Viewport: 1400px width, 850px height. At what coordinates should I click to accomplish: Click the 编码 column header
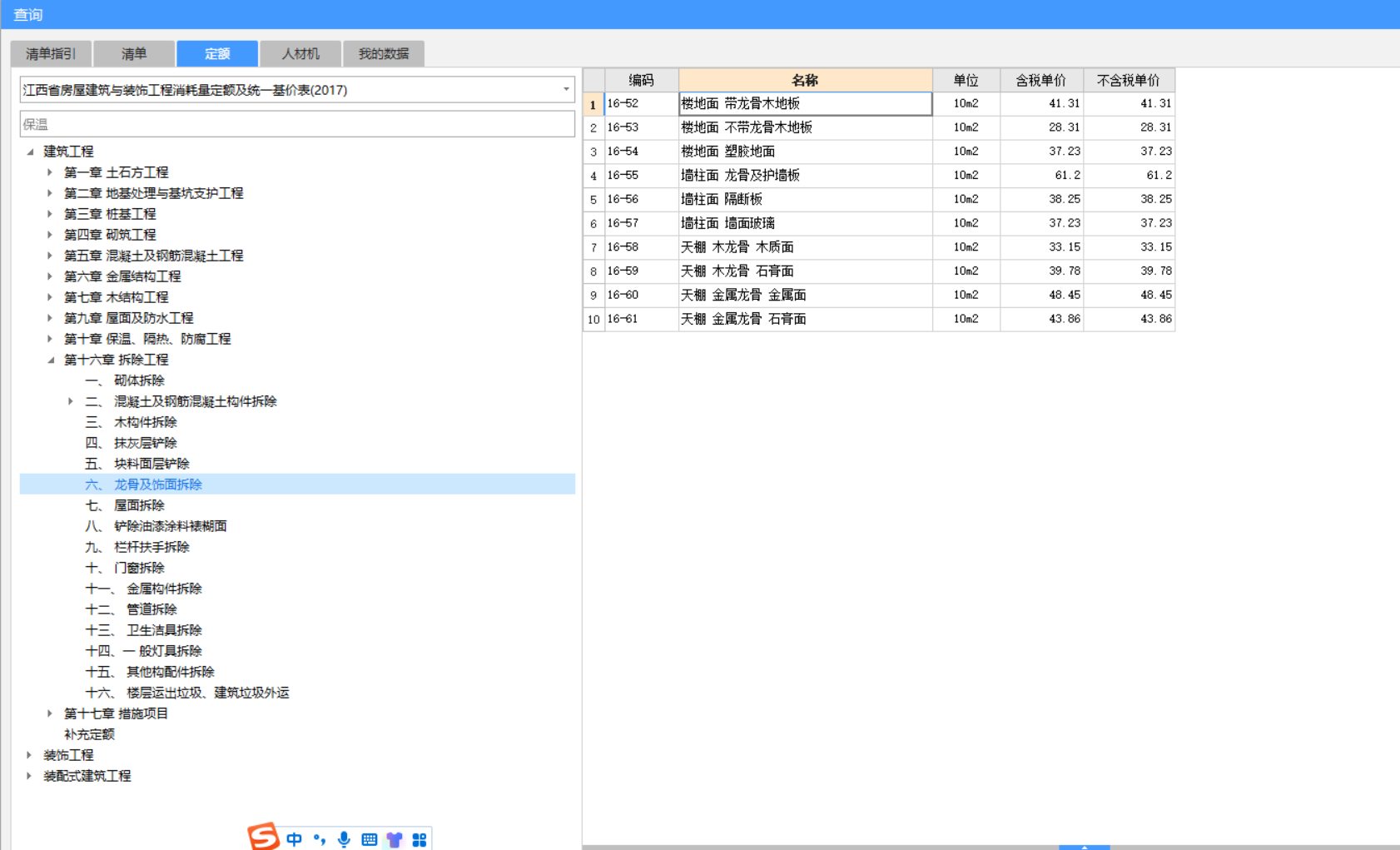click(x=641, y=80)
